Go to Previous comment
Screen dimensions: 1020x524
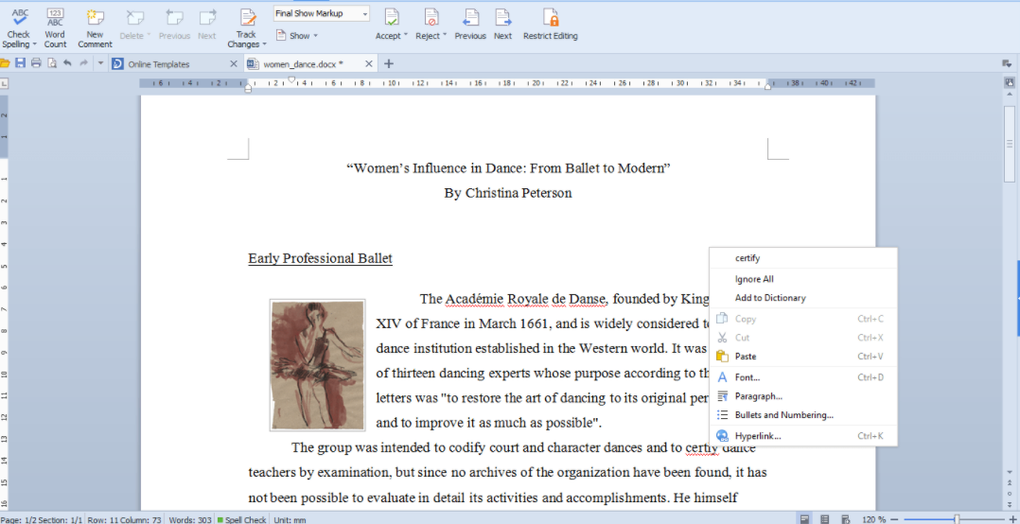tap(174, 25)
